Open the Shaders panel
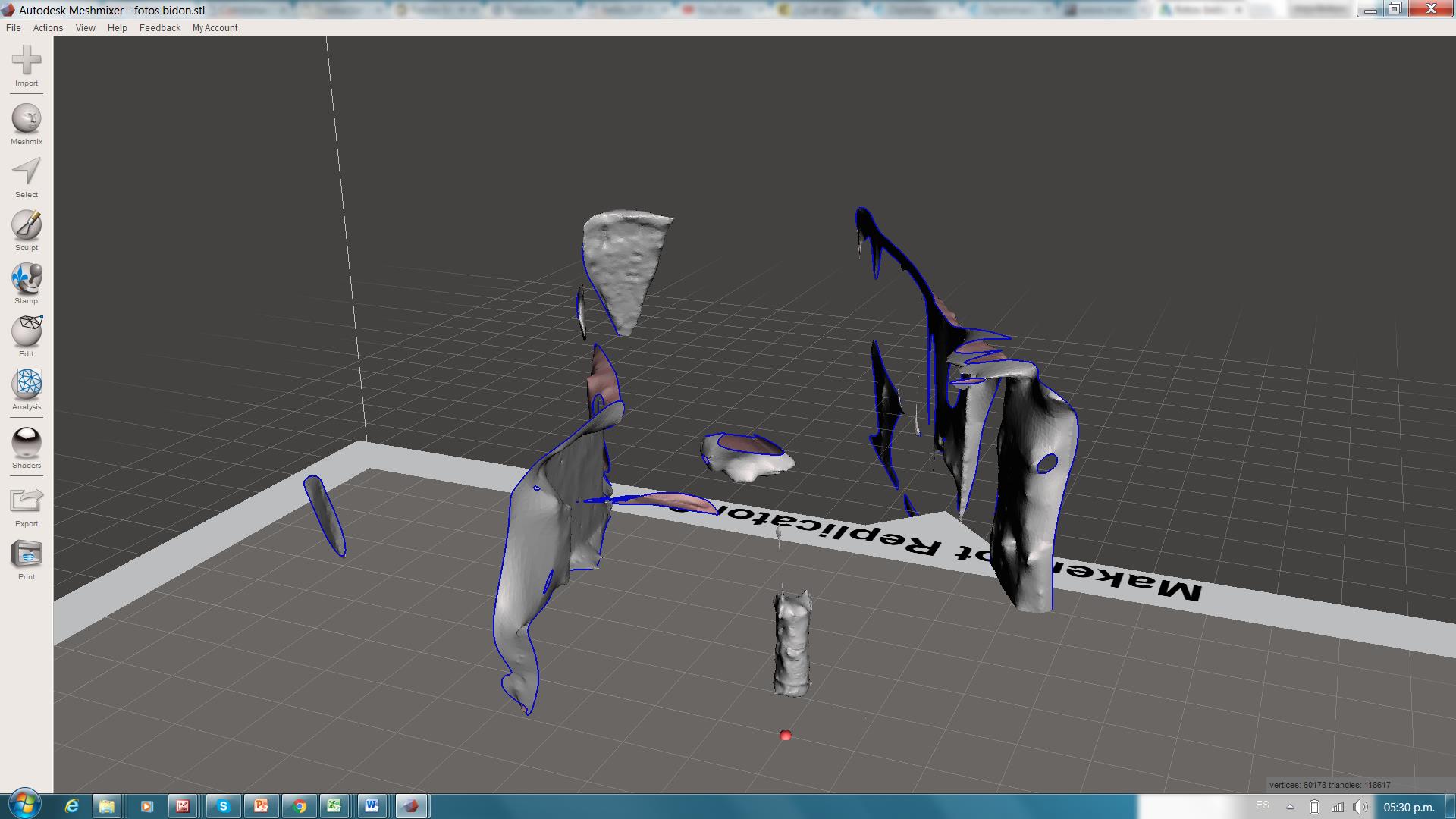 (27, 443)
